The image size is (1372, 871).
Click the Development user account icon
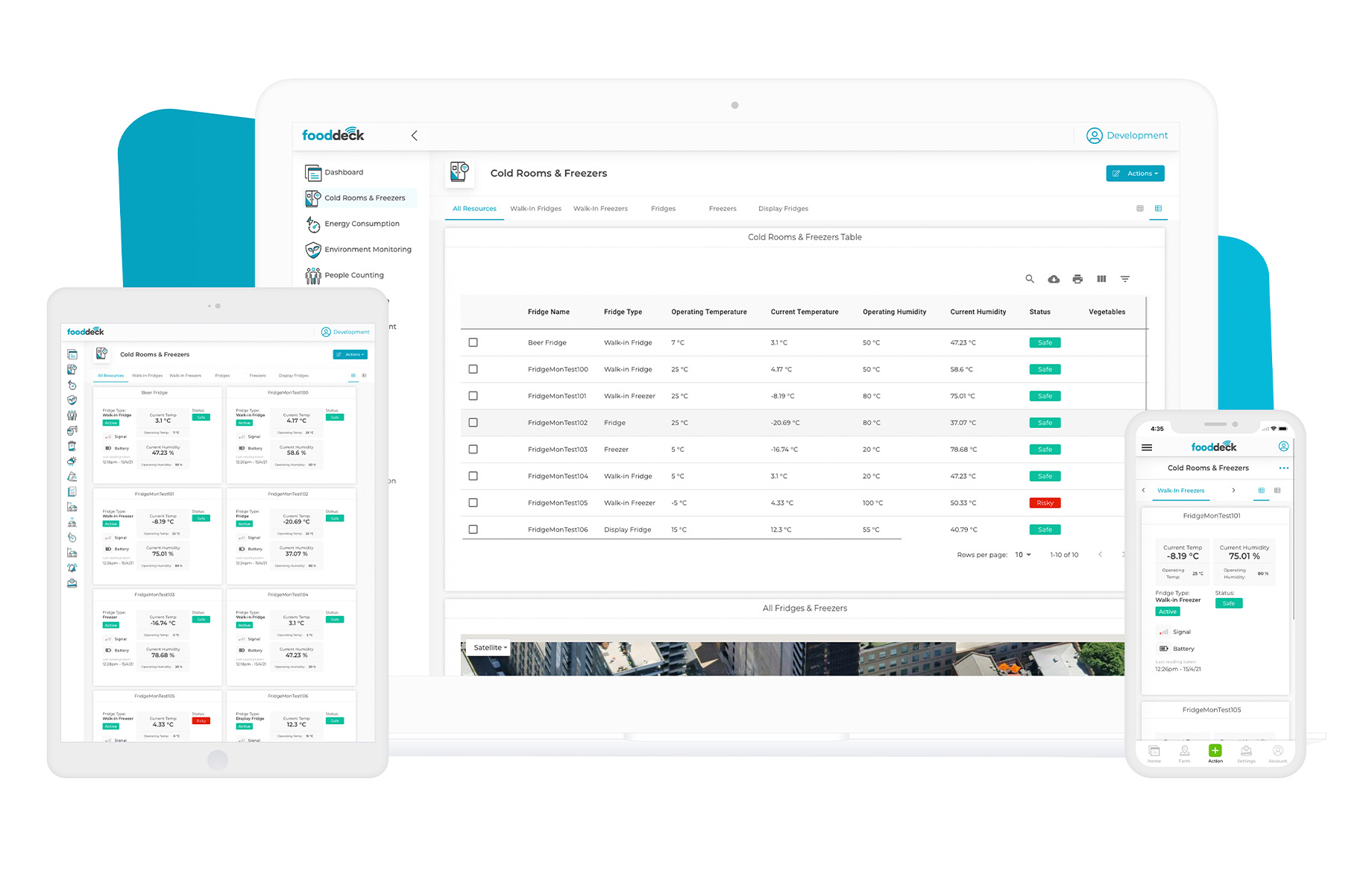coord(1094,136)
